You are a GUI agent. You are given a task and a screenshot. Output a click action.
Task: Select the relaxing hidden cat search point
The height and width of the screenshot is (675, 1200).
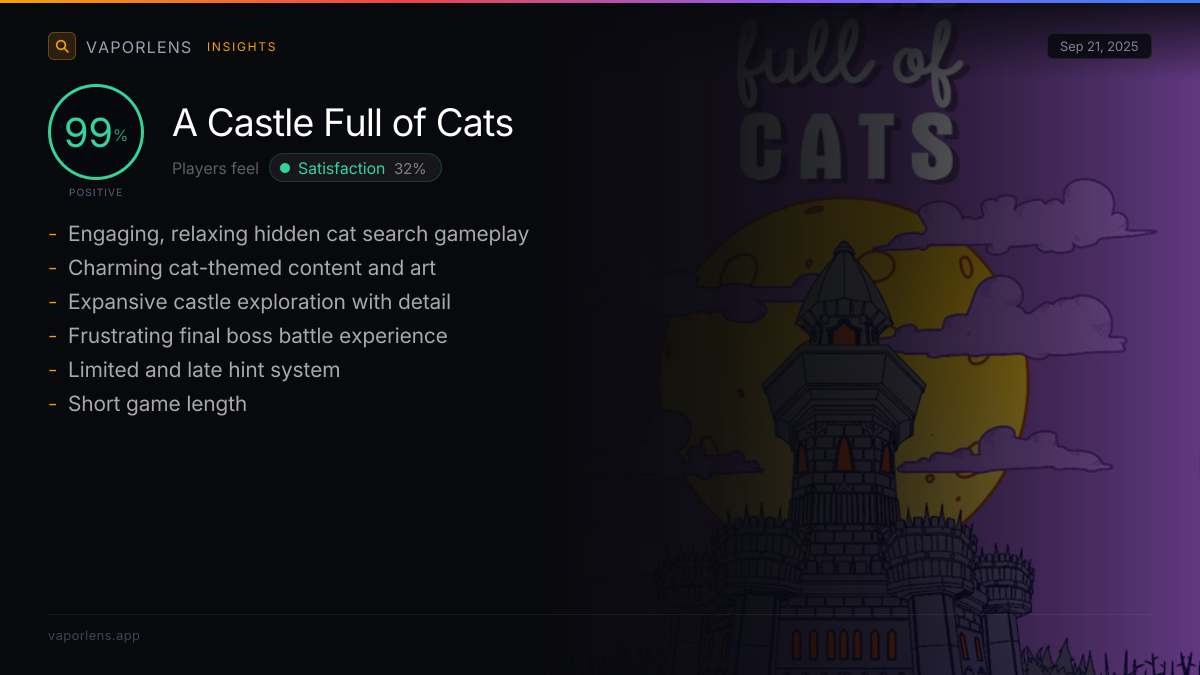point(298,234)
